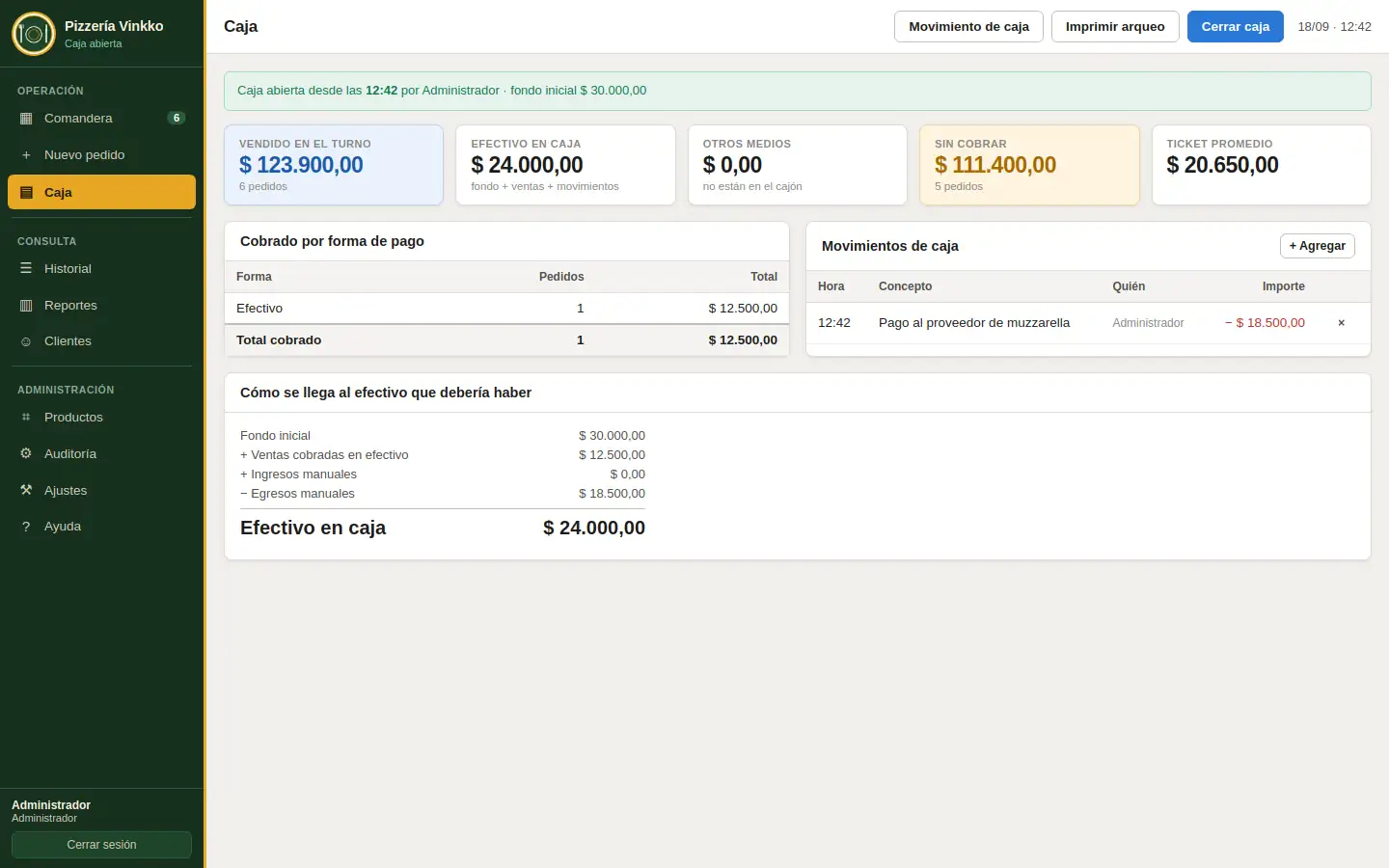
Task: Click the '+ Ventas cobradas en efectivo' line
Action: [443, 455]
